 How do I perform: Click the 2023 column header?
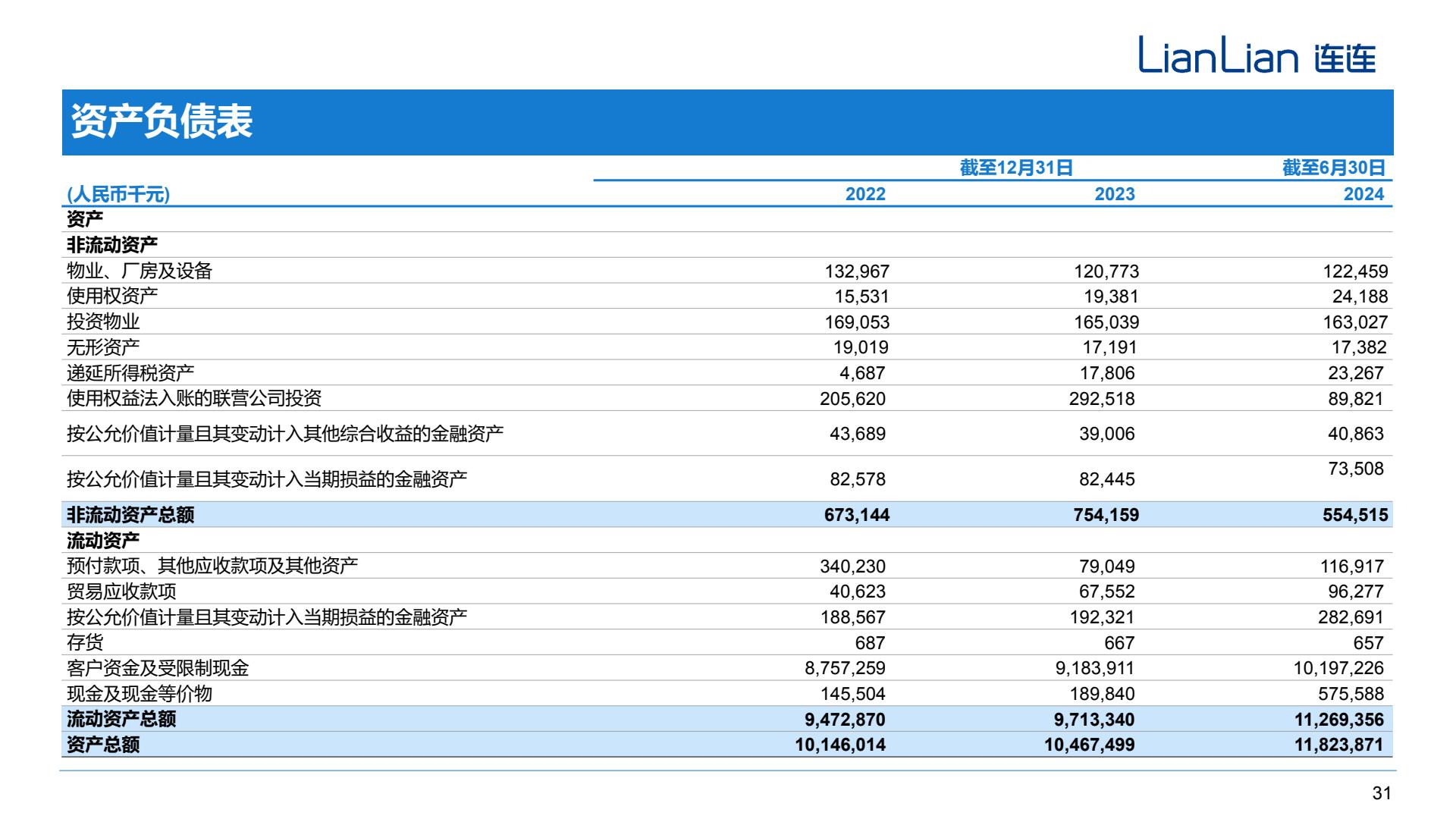1115,194
